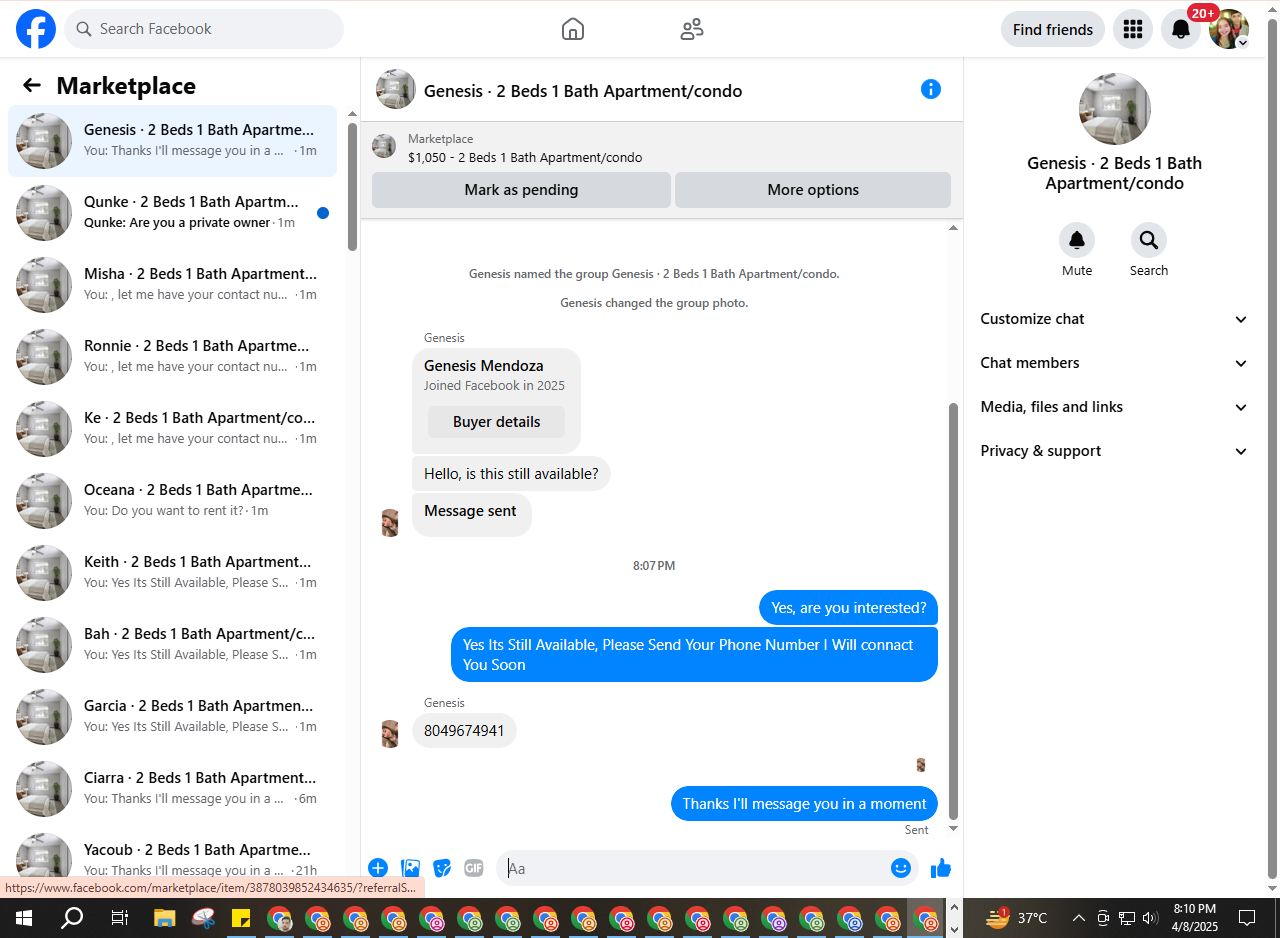
Task: Show hidden system tray icons chevron
Action: [x=1078, y=917]
